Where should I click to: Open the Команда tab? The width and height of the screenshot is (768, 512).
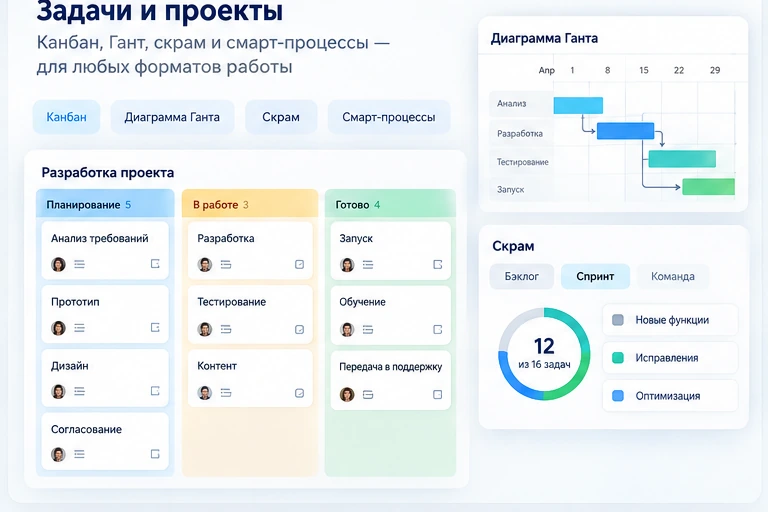click(x=672, y=276)
